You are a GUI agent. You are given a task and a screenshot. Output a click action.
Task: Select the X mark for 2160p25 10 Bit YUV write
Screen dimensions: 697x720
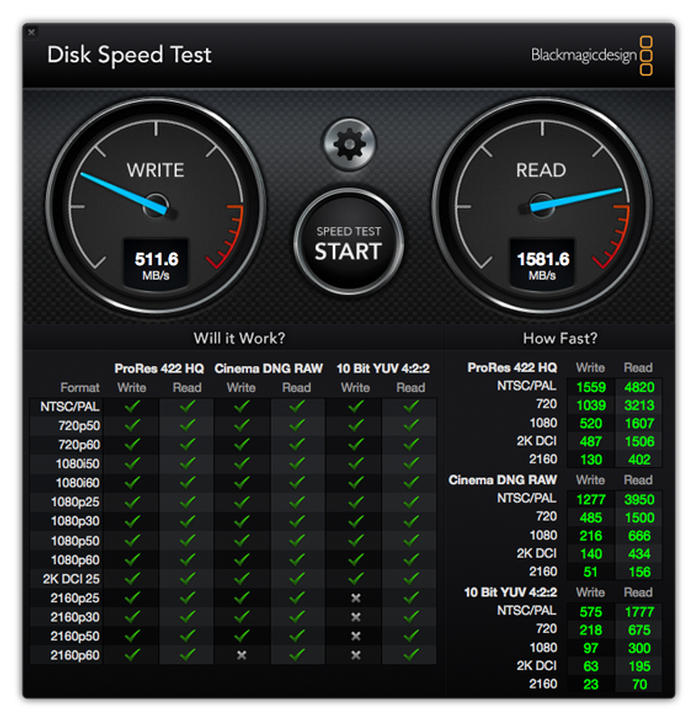tap(355, 598)
